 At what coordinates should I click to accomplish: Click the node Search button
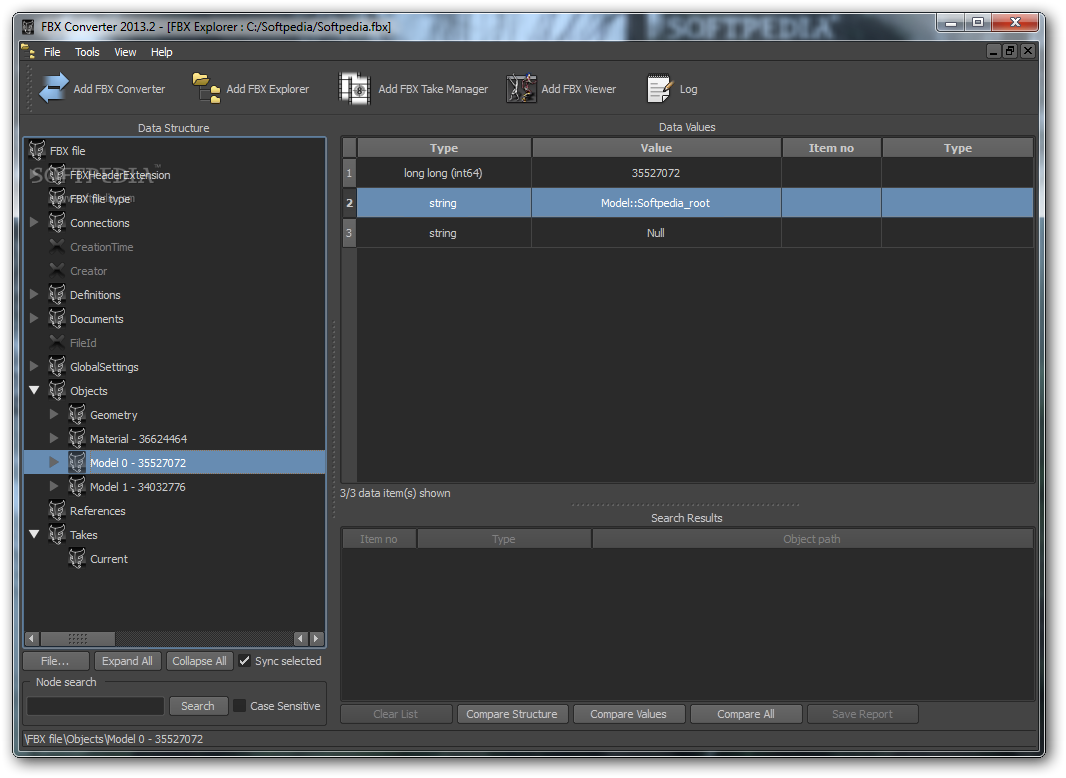198,706
